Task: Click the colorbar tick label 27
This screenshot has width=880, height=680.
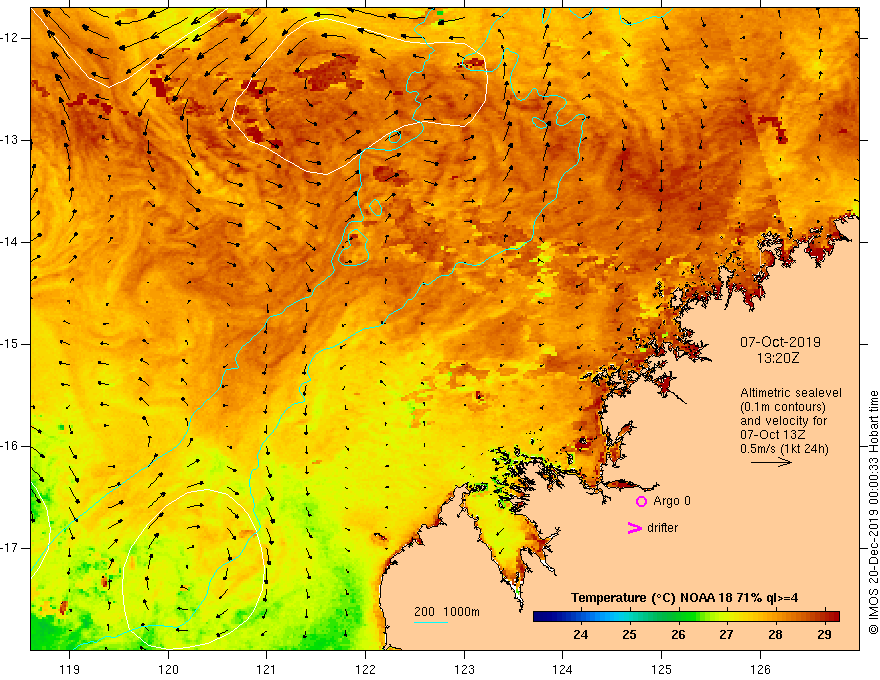Action: tap(726, 635)
